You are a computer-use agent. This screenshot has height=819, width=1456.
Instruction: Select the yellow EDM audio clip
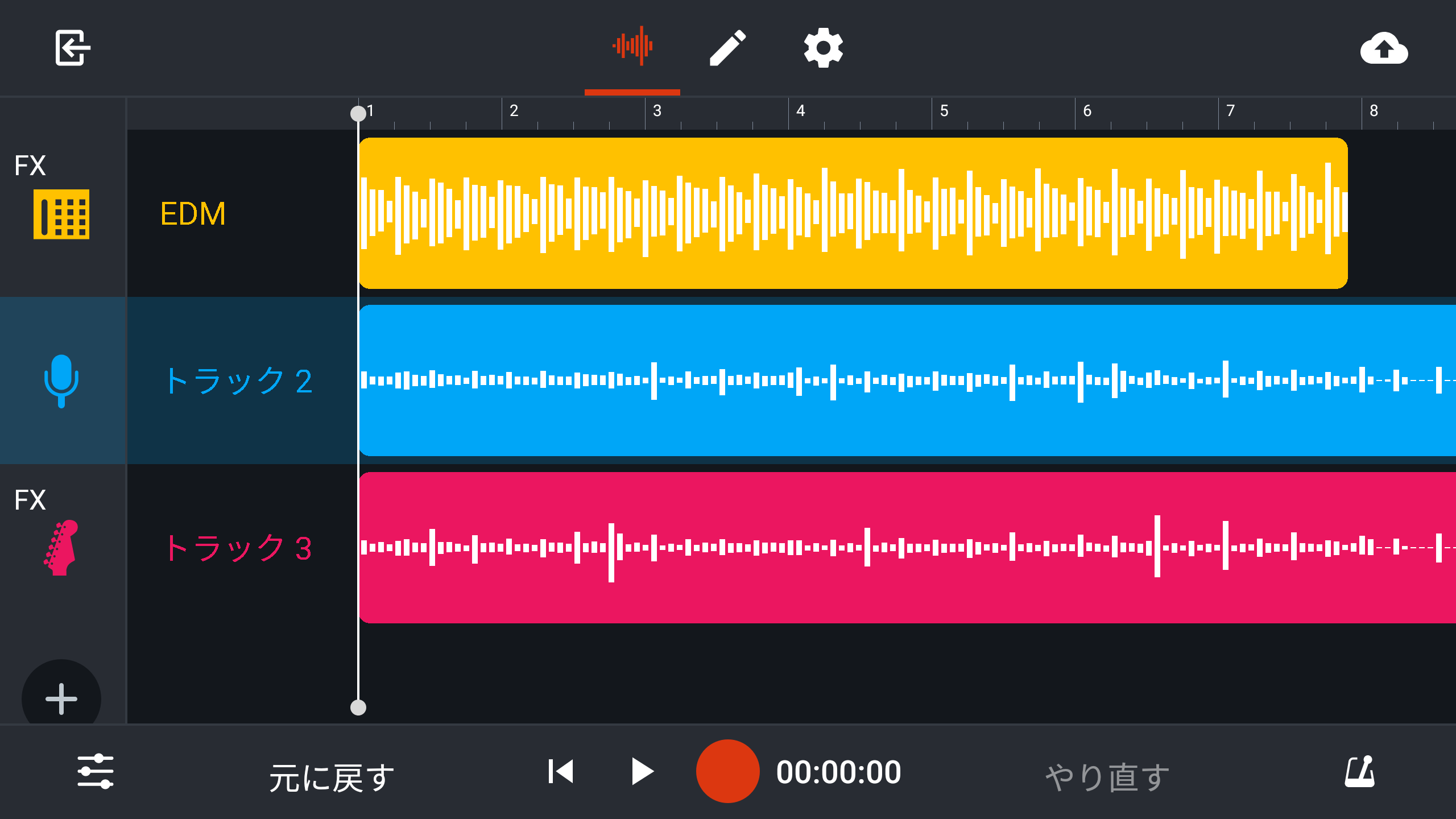pyautogui.click(x=853, y=213)
